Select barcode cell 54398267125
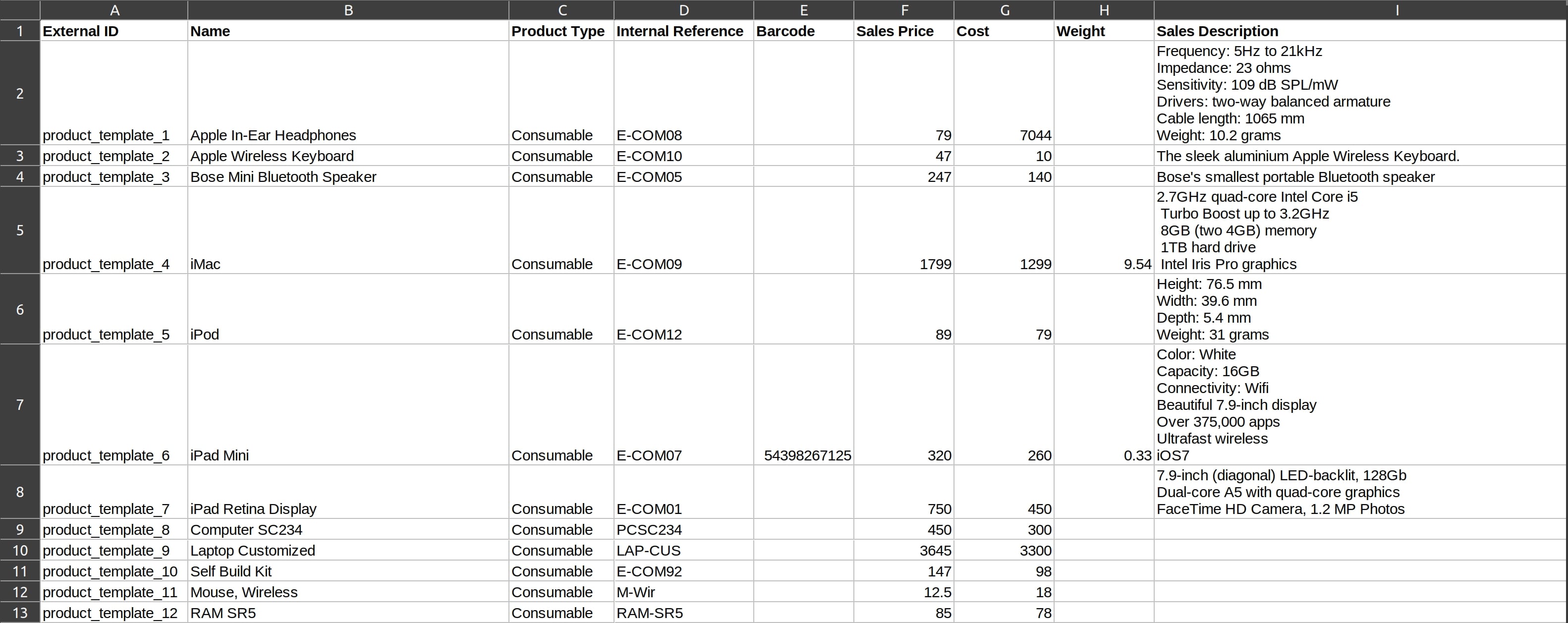The height and width of the screenshot is (623, 1568). click(803, 404)
